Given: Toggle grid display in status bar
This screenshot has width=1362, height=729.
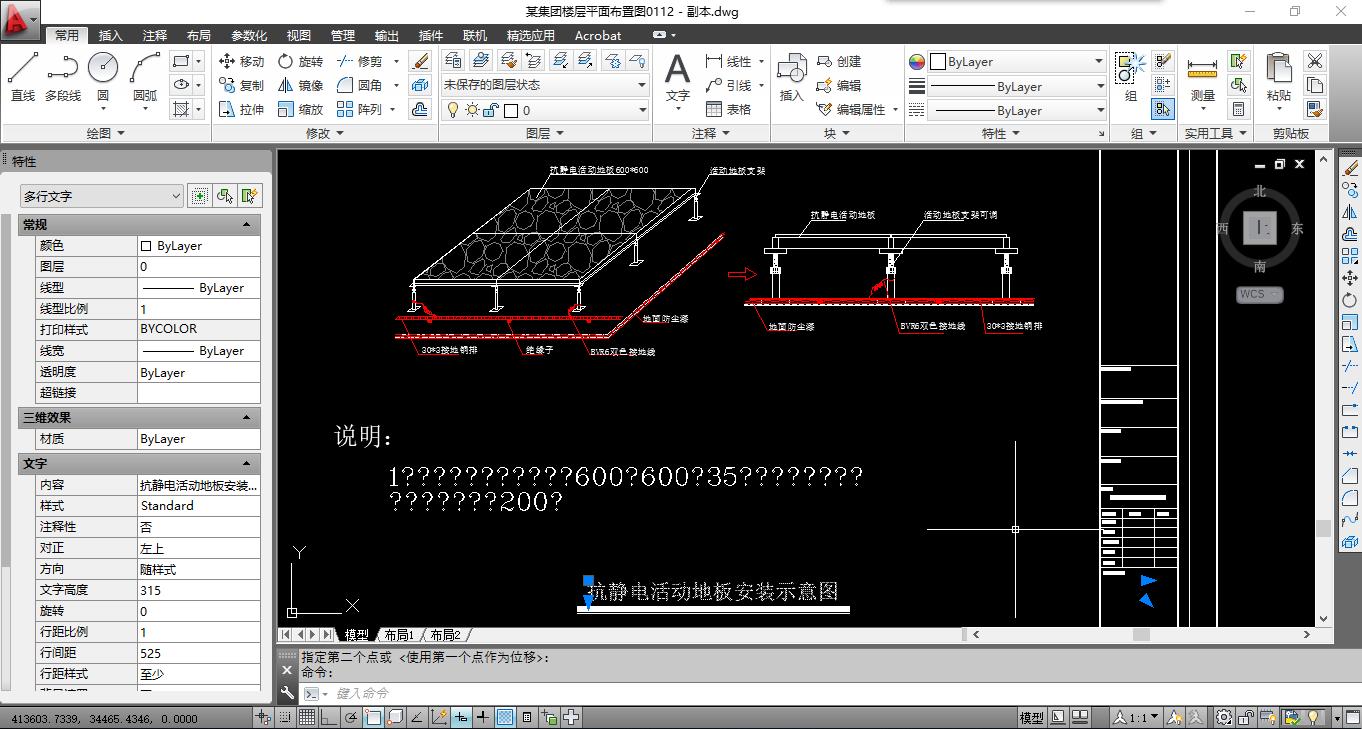Looking at the screenshot, I should [307, 717].
